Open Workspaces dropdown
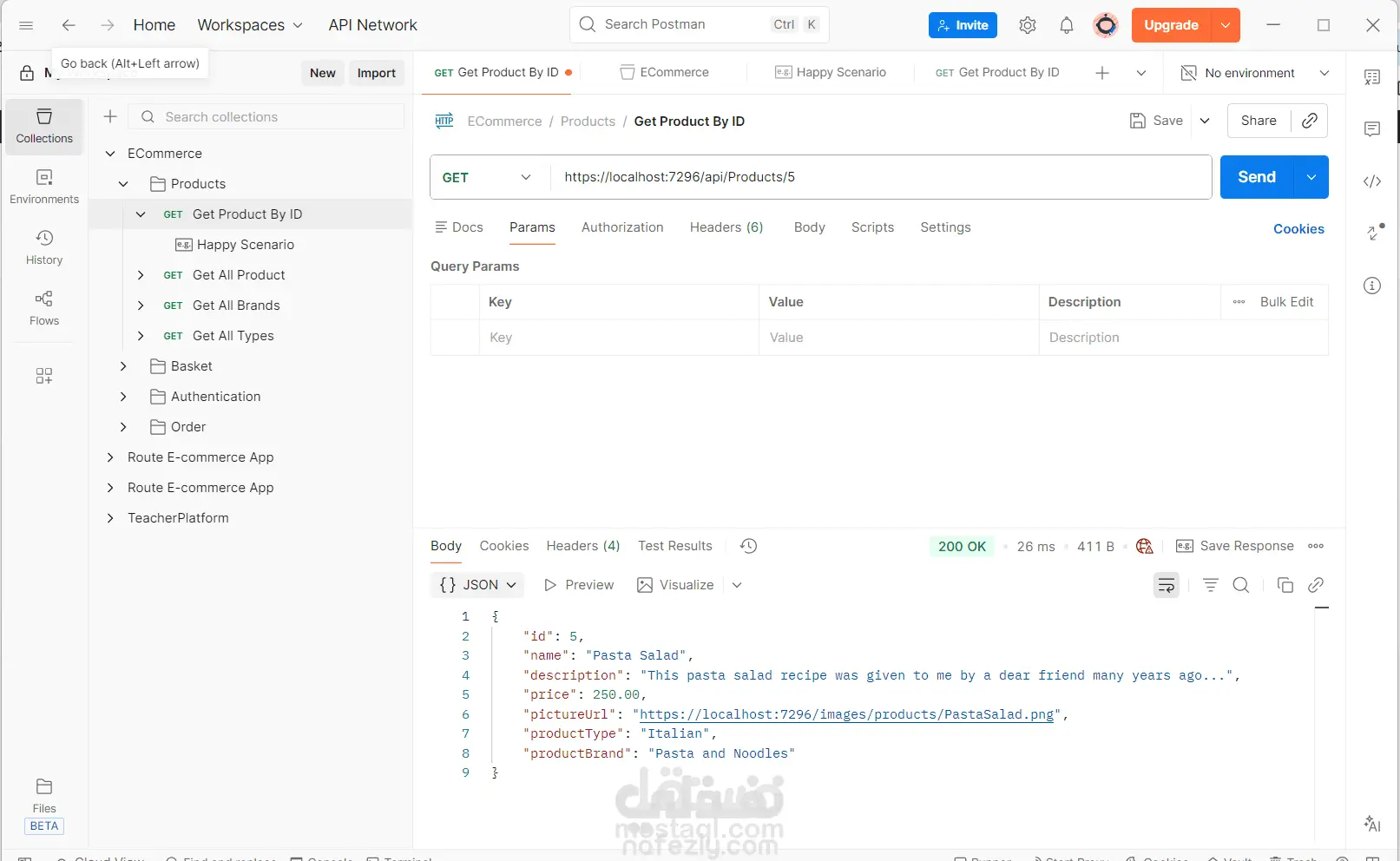Image resolution: width=1400 pixels, height=861 pixels. [x=250, y=25]
